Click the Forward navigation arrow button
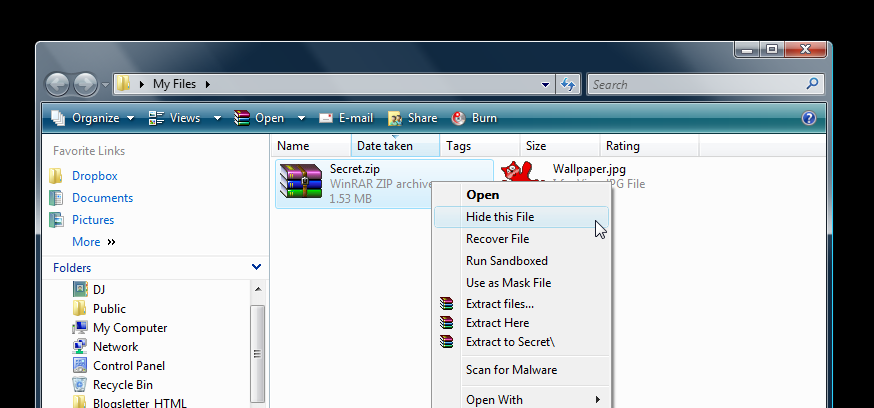 coord(85,85)
